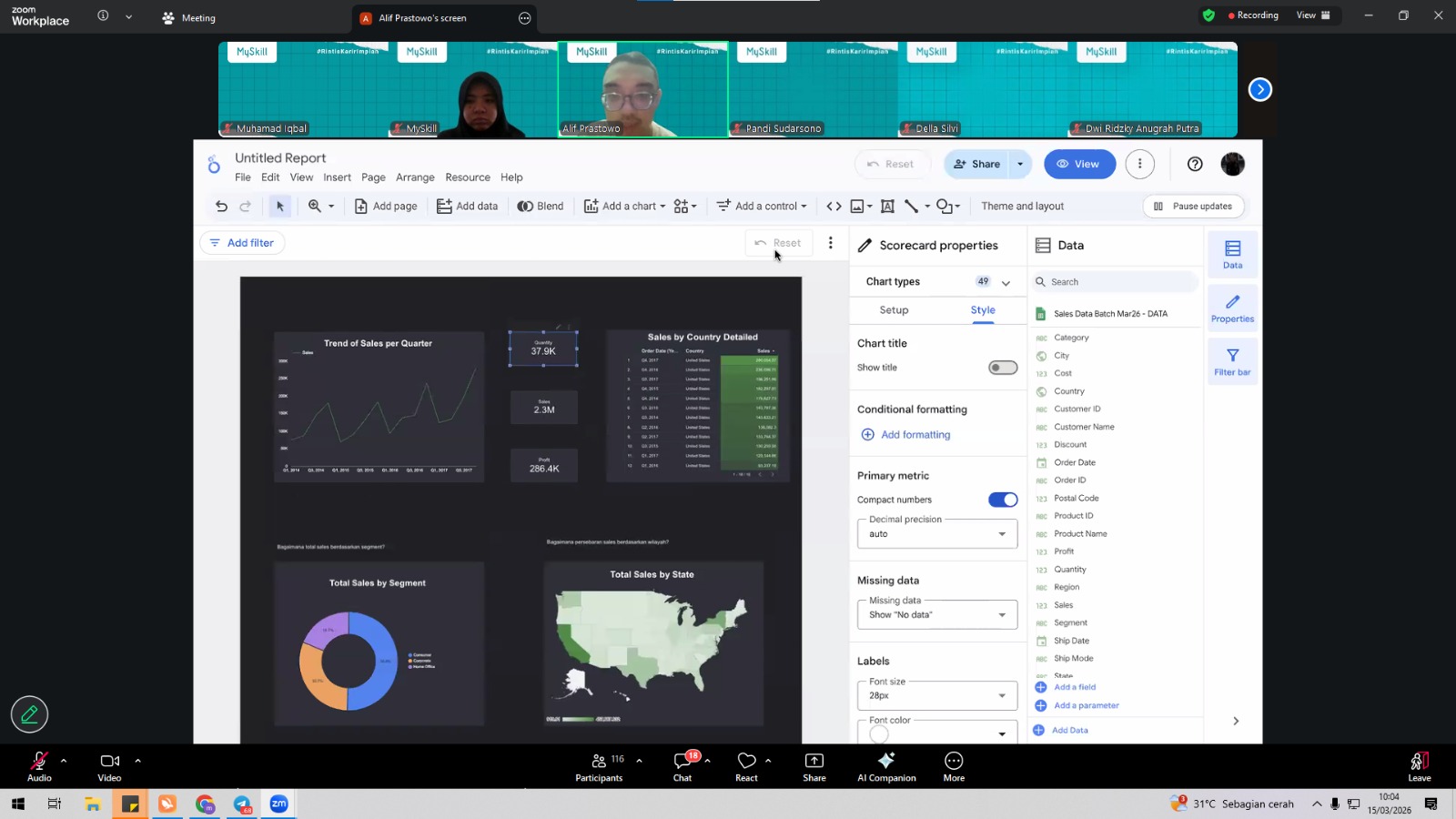Open the Filter bar side panel
This screenshot has width=1456, height=819.
1232,361
